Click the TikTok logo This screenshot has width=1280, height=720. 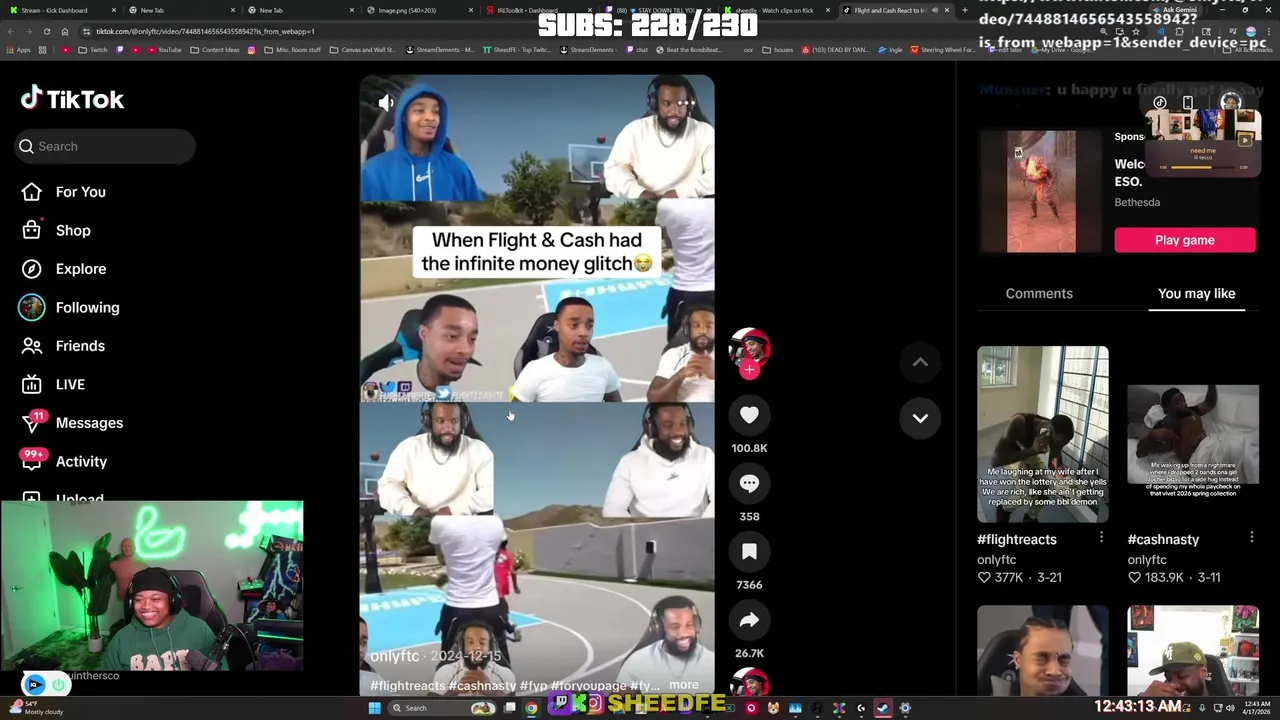[x=72, y=98]
